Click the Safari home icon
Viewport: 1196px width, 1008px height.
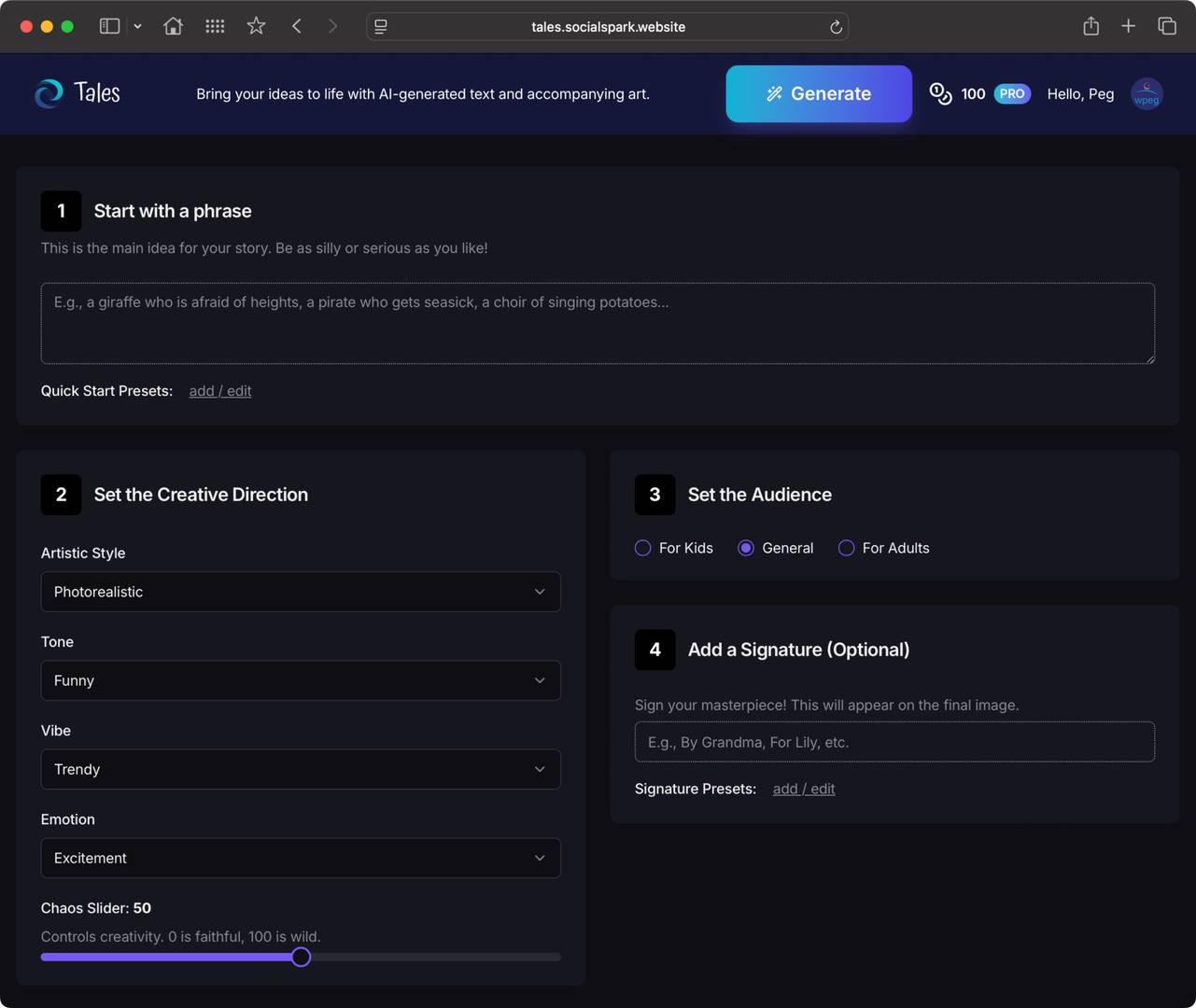(173, 26)
